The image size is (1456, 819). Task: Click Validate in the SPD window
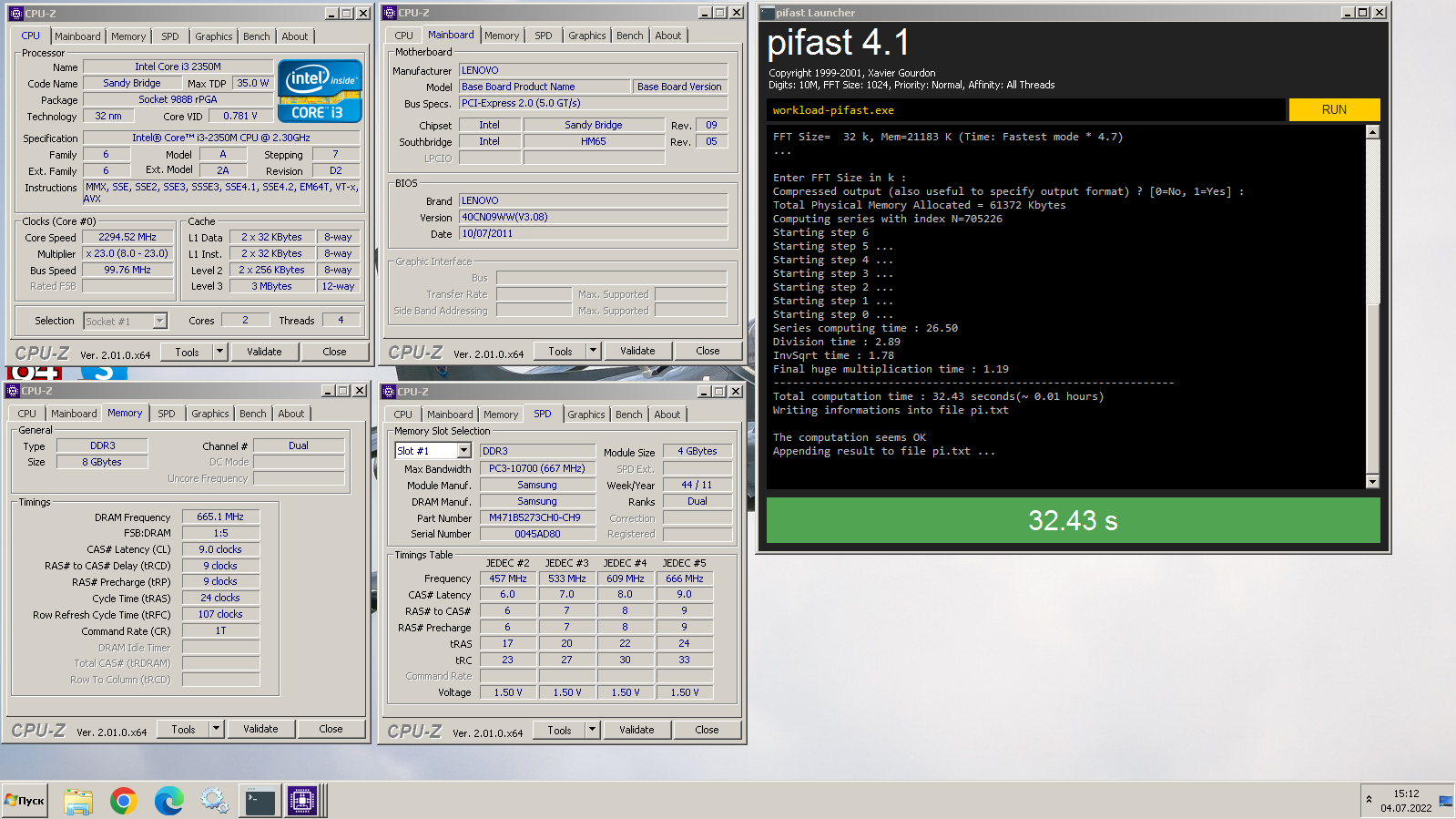click(636, 730)
